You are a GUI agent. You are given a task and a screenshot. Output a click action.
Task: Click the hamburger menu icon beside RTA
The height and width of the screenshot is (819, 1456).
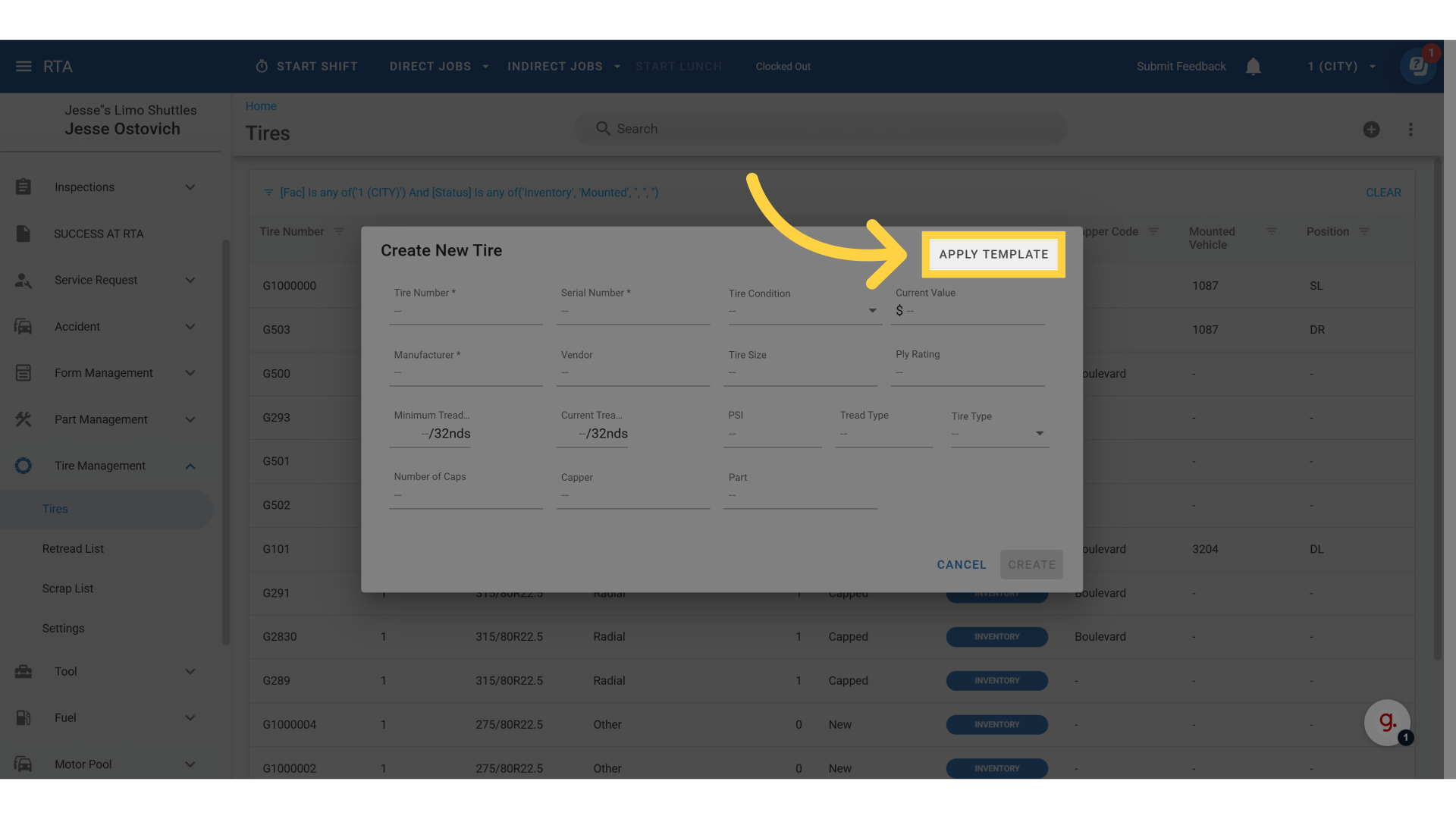[24, 67]
